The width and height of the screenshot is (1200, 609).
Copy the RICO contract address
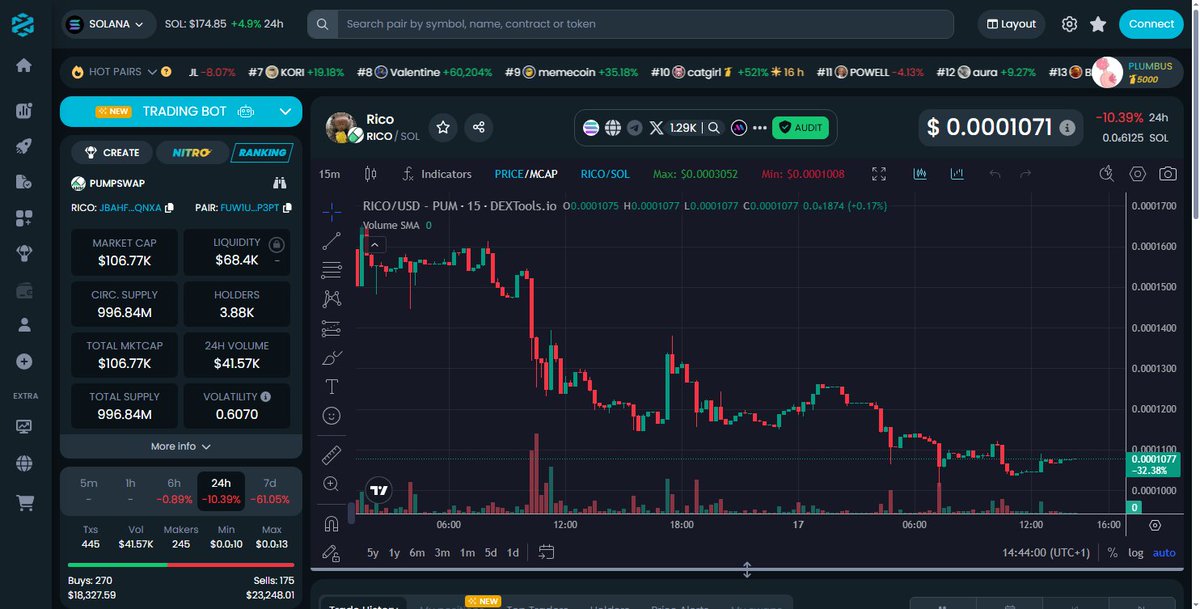click(169, 208)
